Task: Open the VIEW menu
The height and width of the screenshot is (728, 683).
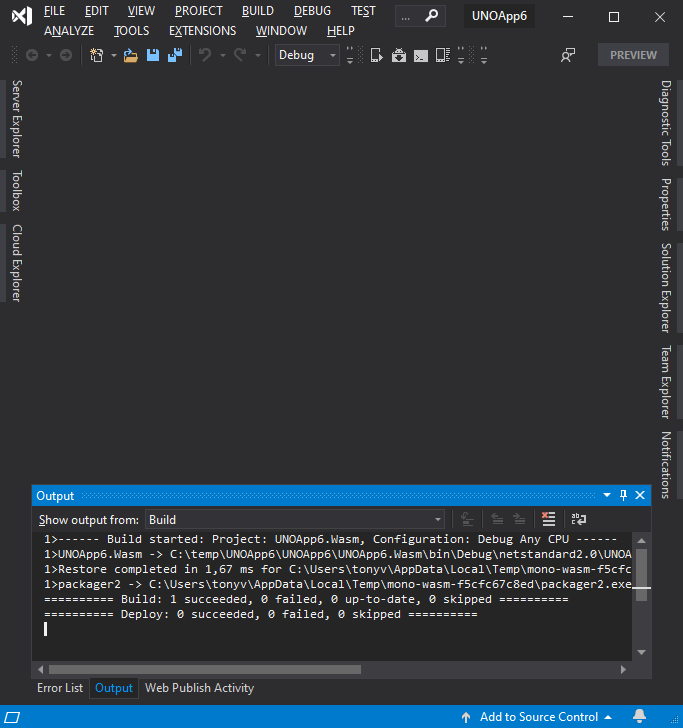Action: point(141,11)
